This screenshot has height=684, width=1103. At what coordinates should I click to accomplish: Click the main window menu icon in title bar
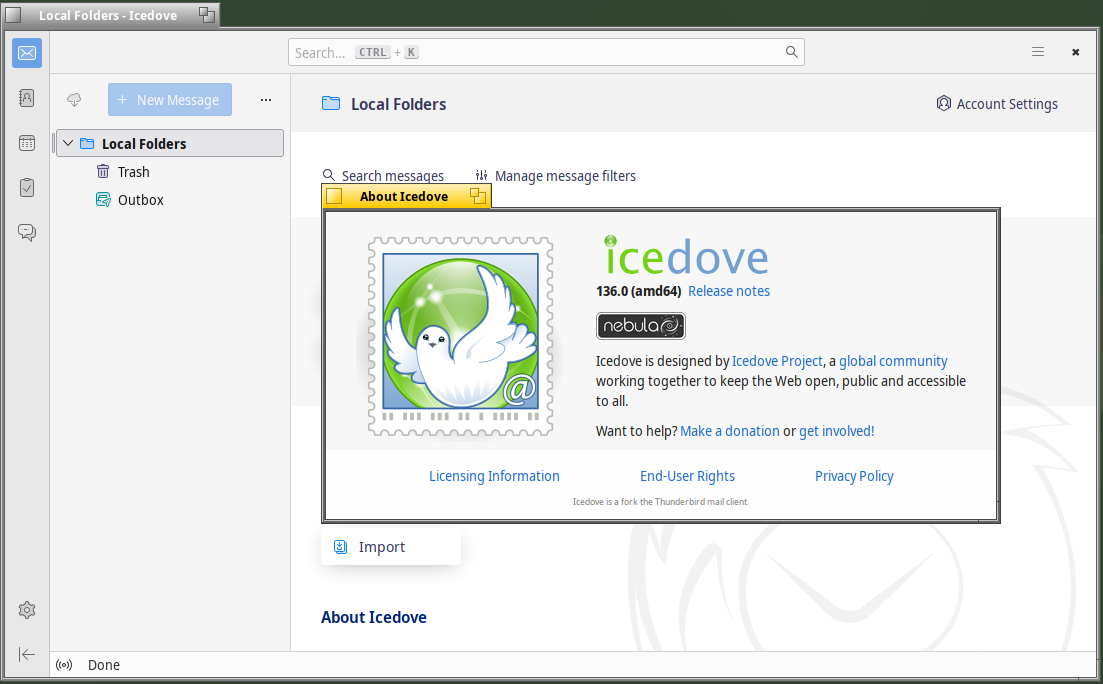pos(13,15)
